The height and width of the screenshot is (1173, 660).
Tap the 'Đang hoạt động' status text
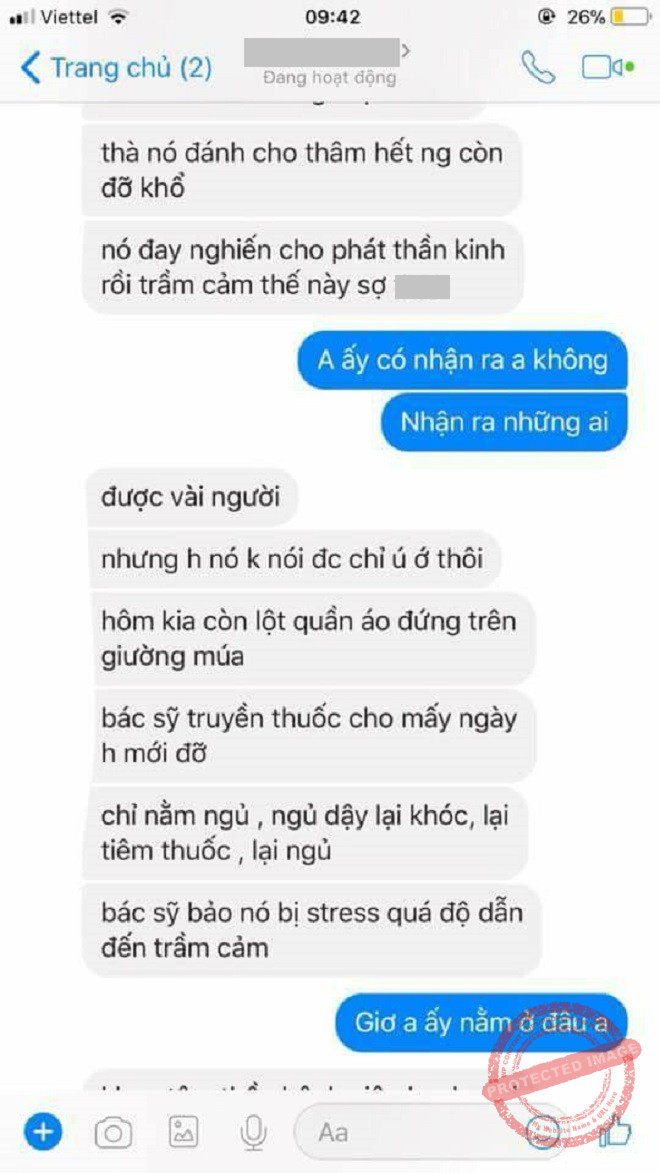(x=330, y=77)
